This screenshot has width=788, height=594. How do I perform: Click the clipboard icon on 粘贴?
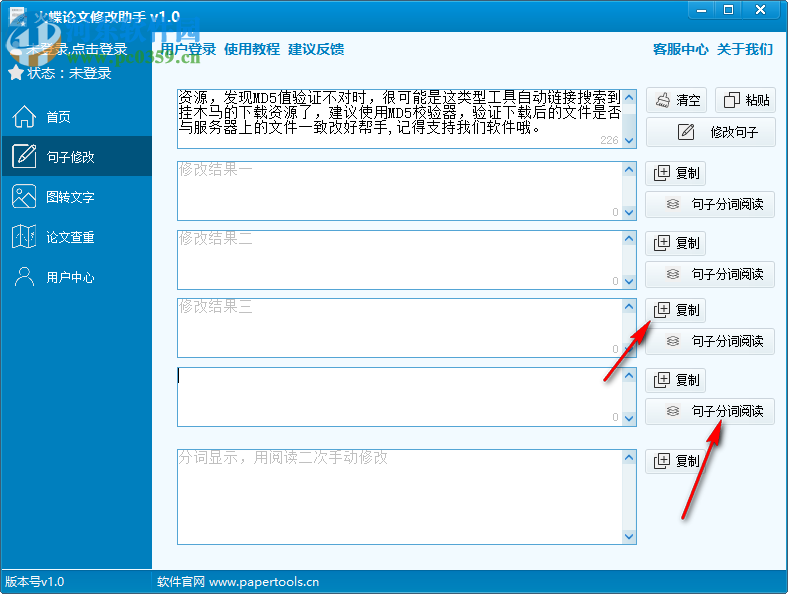(732, 100)
